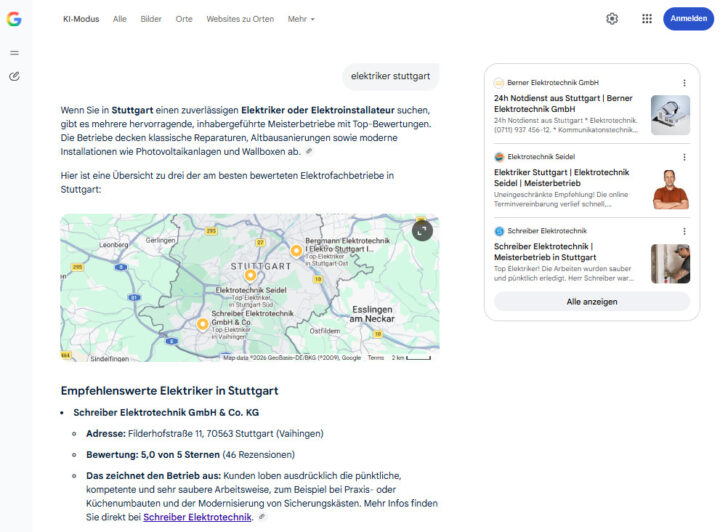Open options menu for Berner Elektrotechnik GmbH
The image size is (720, 532).
[x=684, y=83]
